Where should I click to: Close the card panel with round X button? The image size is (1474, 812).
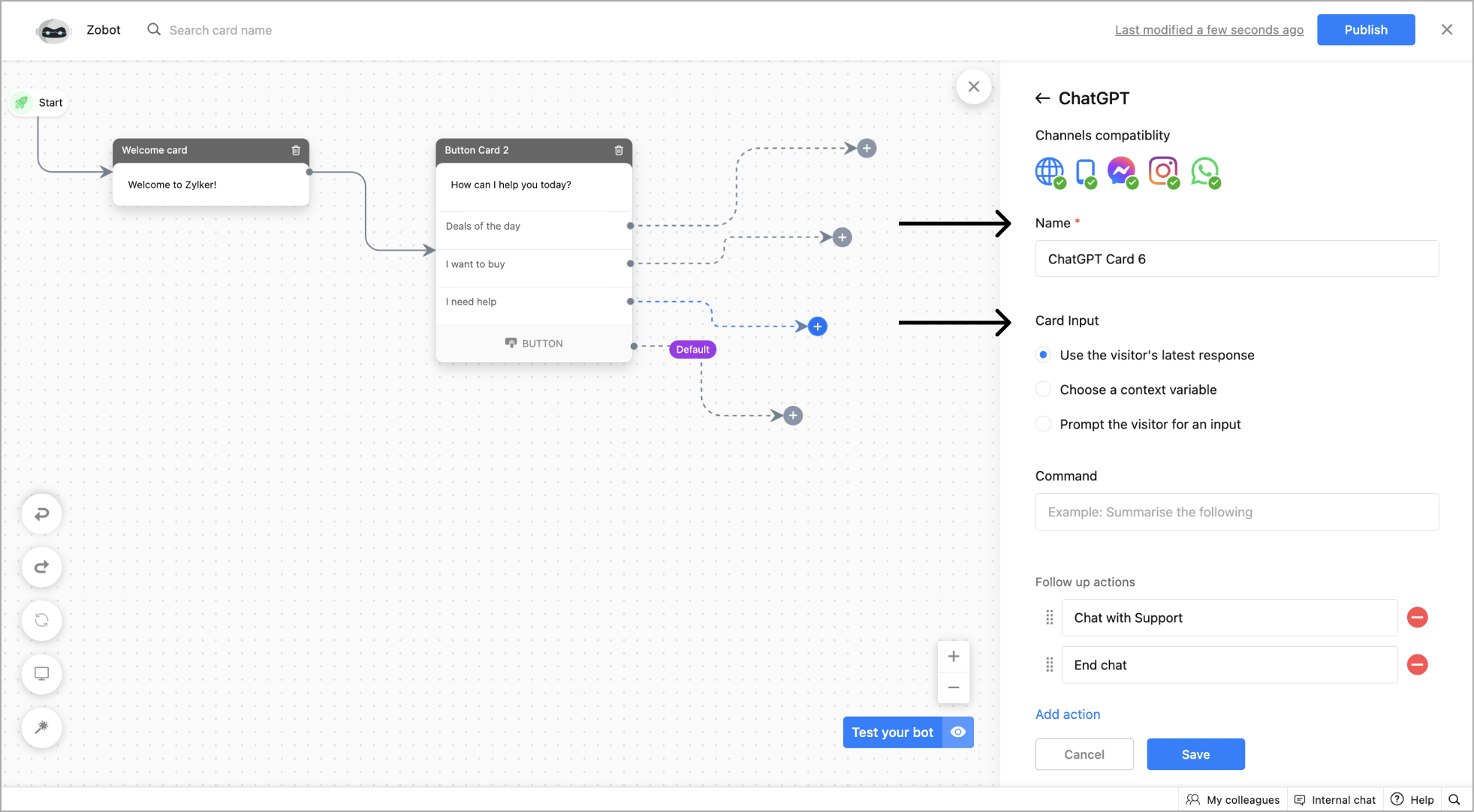(974, 86)
